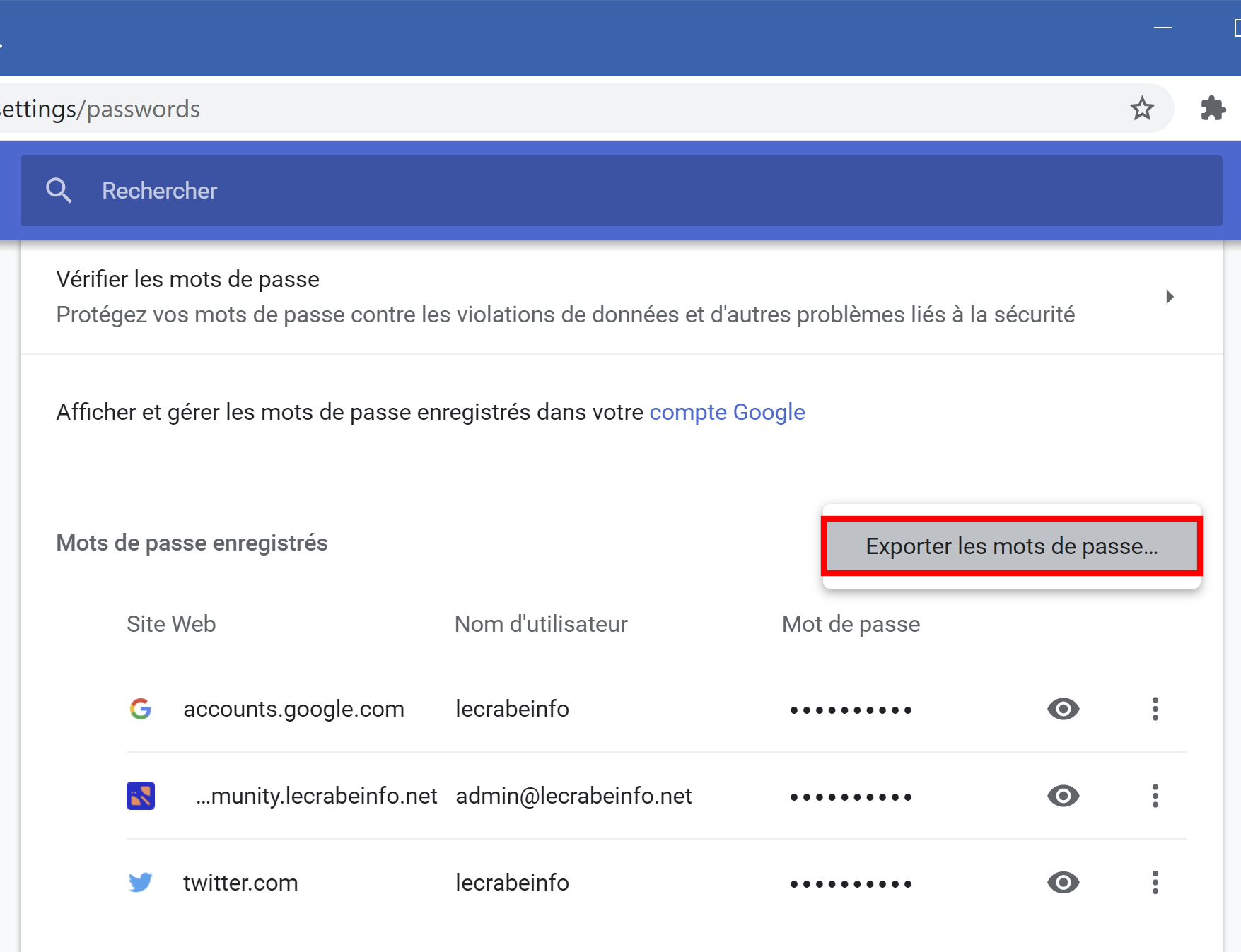Select lecrabeinfo username in twitter.com row
Screen dimensions: 1241x952
512,883
